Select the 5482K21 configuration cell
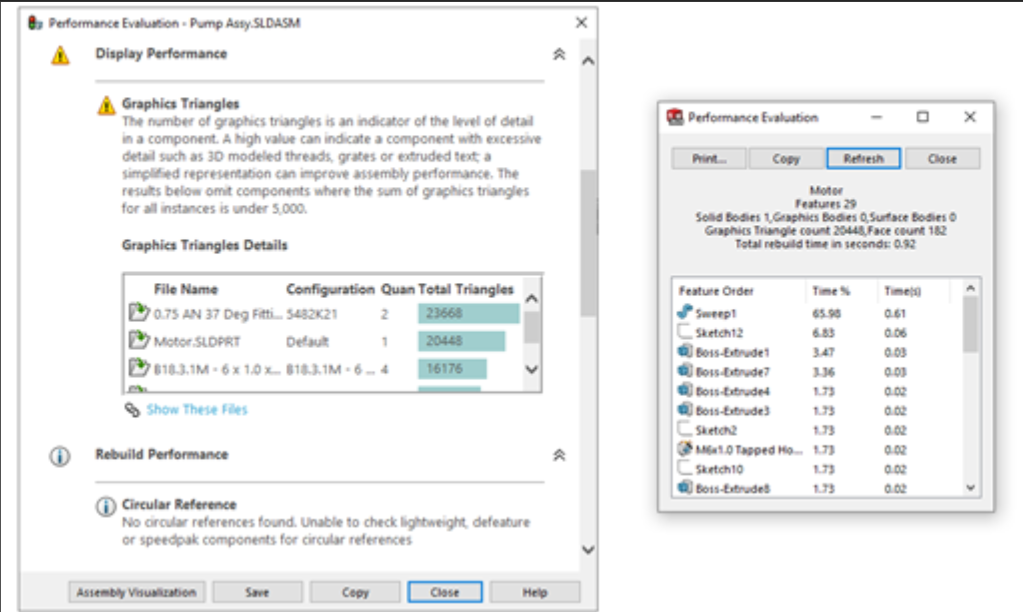The height and width of the screenshot is (612, 1023). point(312,314)
